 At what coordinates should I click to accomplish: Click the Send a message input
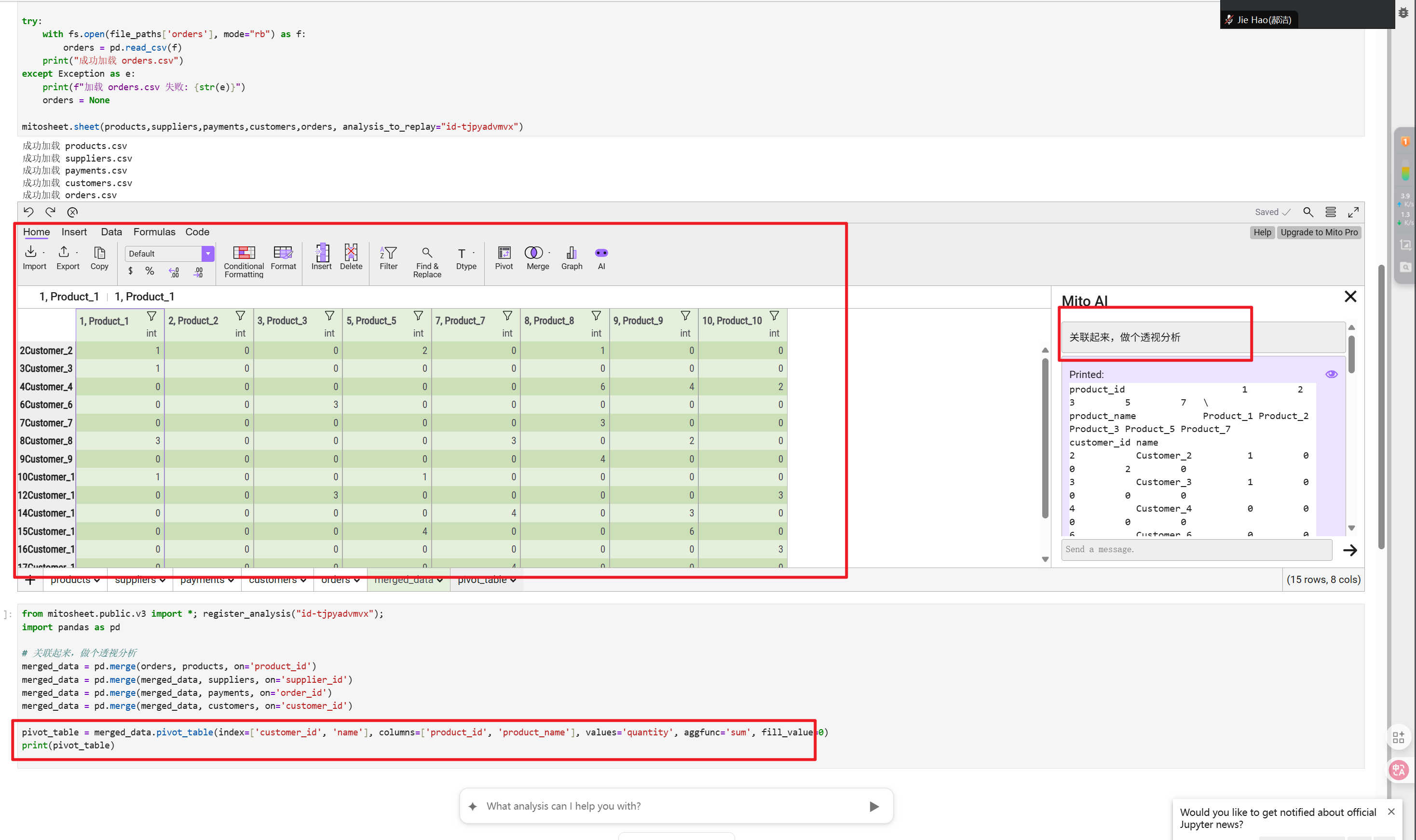[x=1197, y=550]
